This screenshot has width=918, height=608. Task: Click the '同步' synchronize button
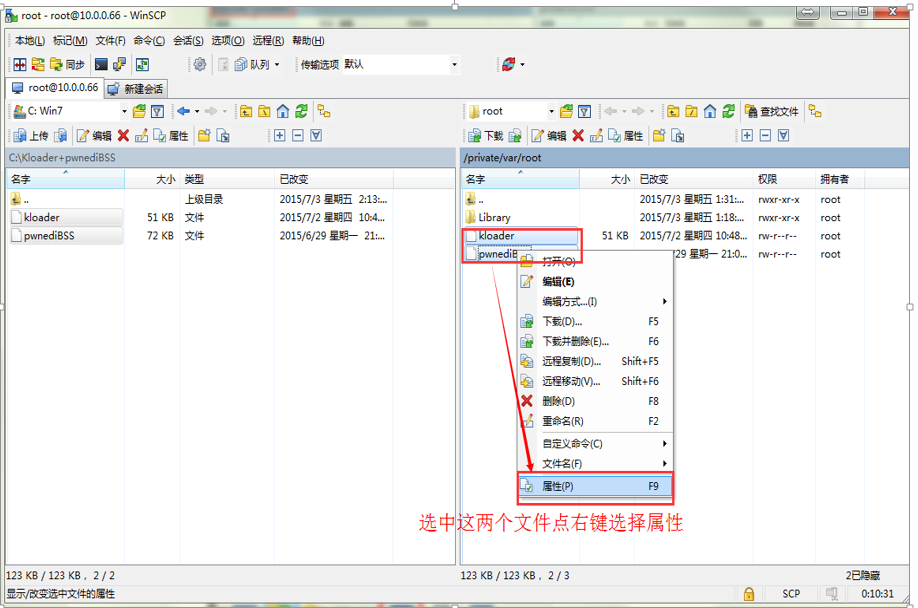tap(66, 64)
